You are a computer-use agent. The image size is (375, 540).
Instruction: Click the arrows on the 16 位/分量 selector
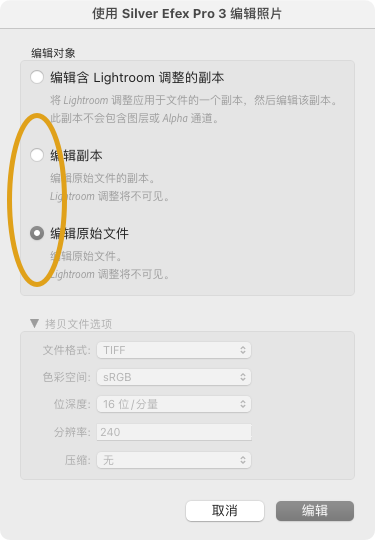coord(243,404)
